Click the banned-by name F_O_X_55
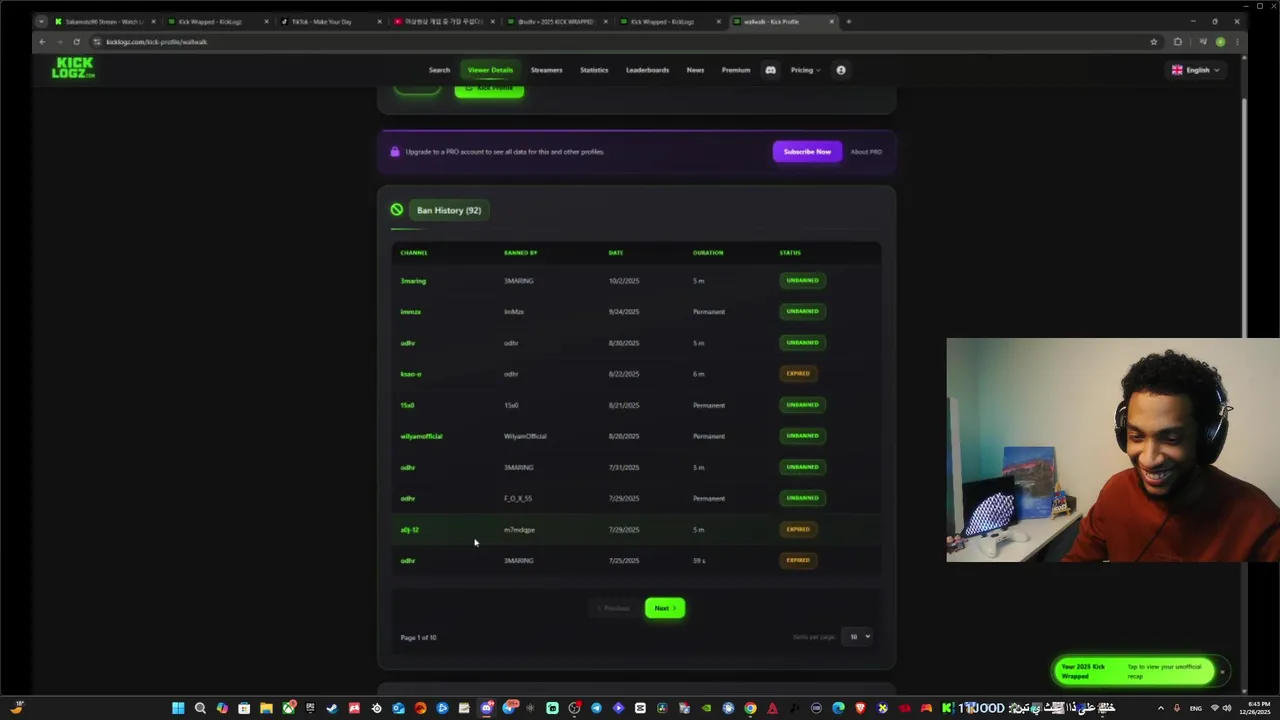The width and height of the screenshot is (1280, 720). 518,498
